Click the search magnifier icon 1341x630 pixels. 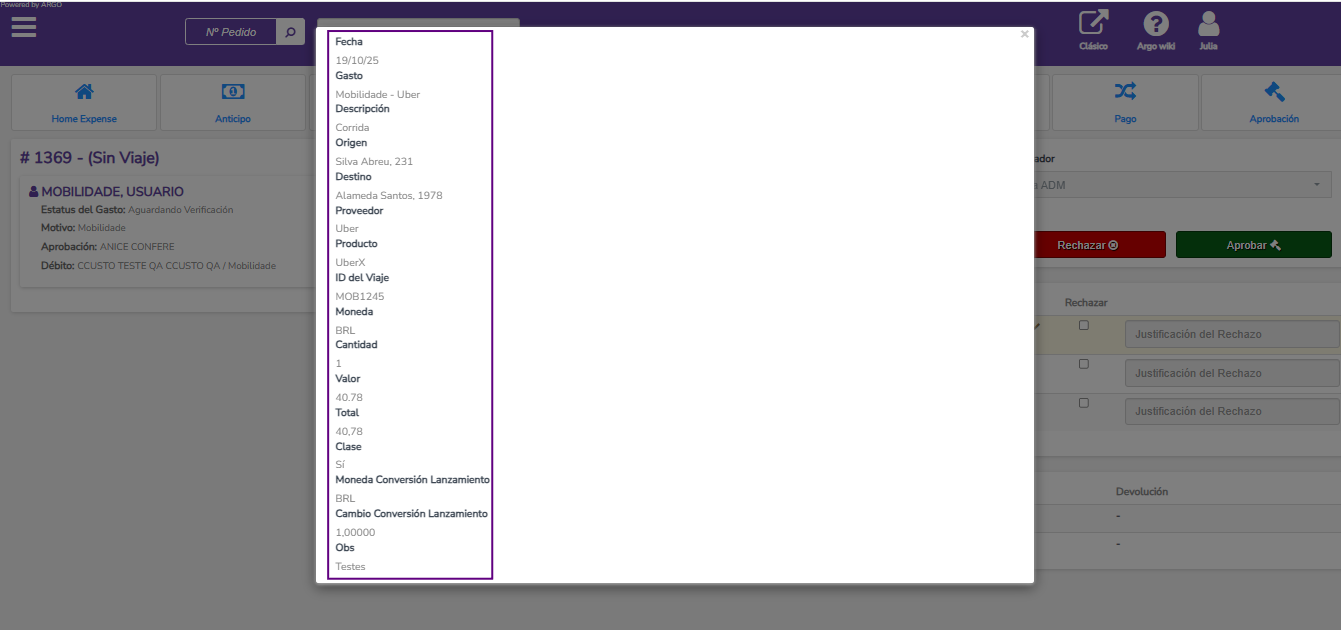click(x=290, y=32)
